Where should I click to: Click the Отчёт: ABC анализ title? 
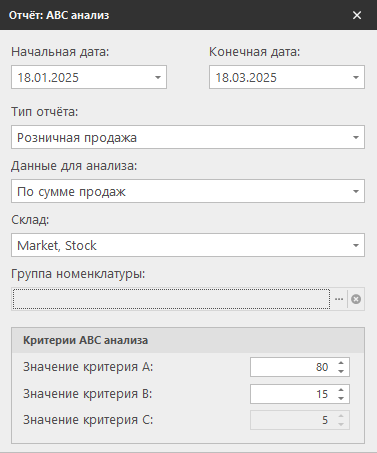pos(59,15)
